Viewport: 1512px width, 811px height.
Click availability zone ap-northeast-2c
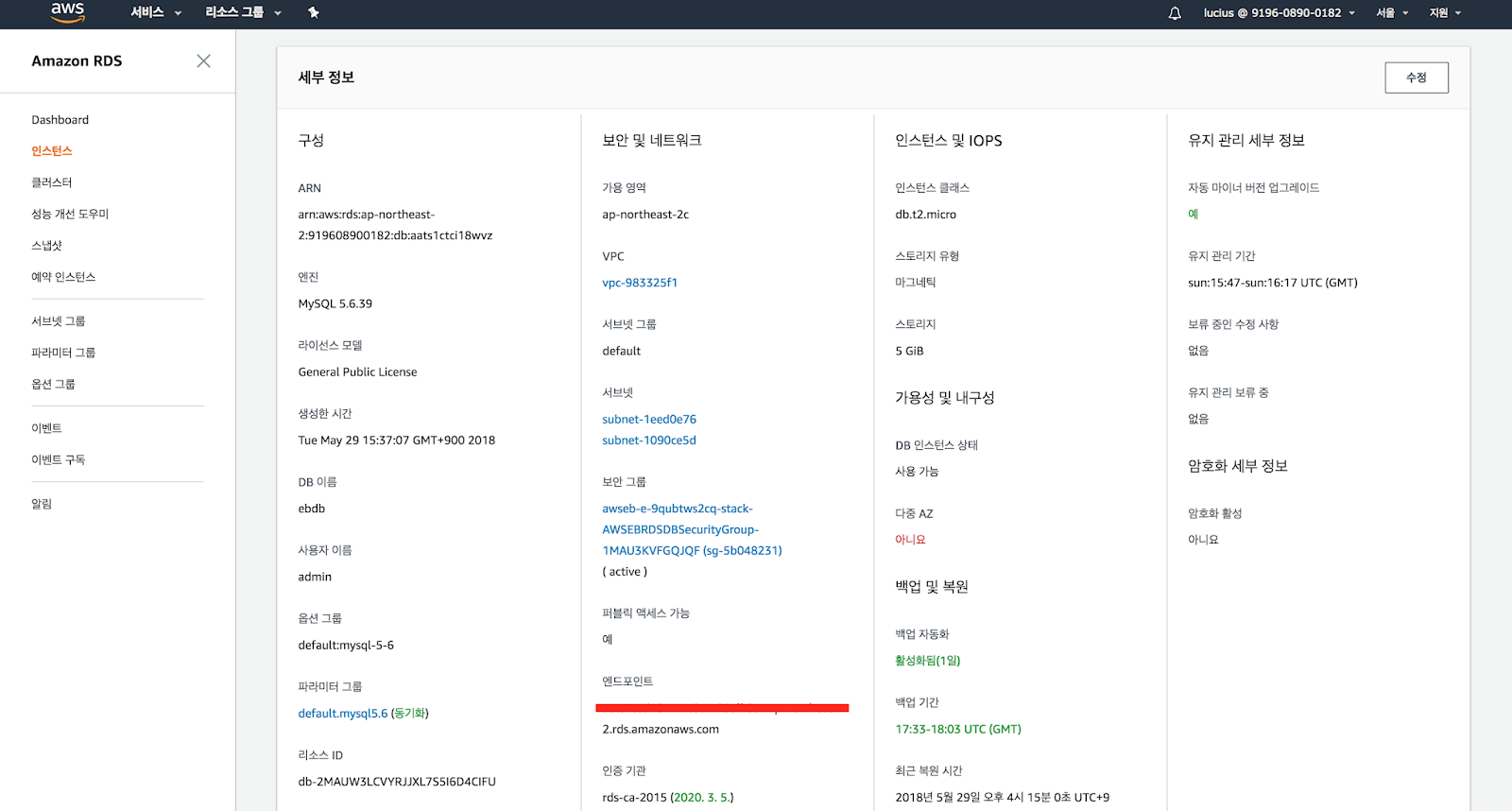click(x=645, y=215)
